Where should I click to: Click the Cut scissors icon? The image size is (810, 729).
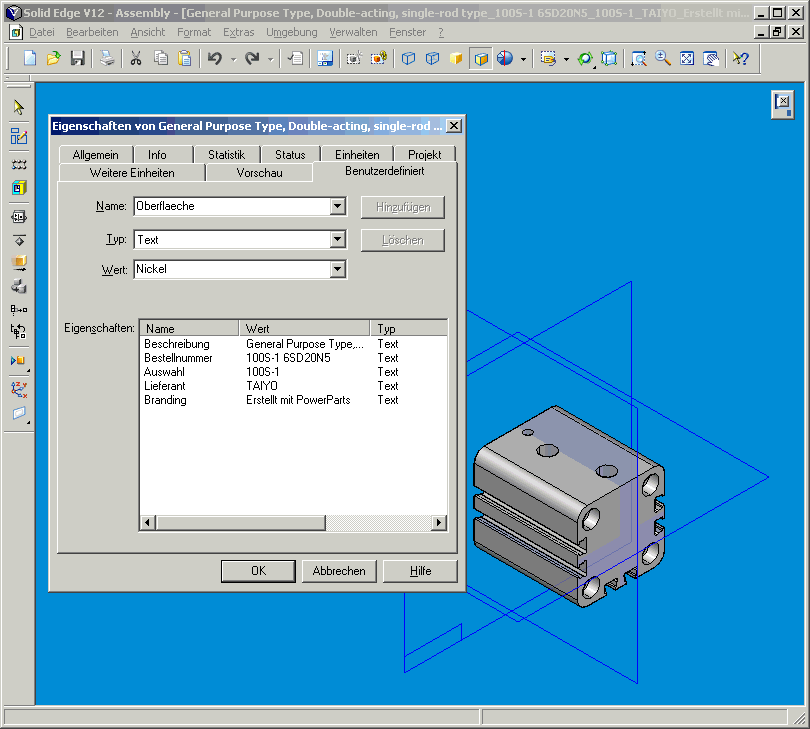136,59
